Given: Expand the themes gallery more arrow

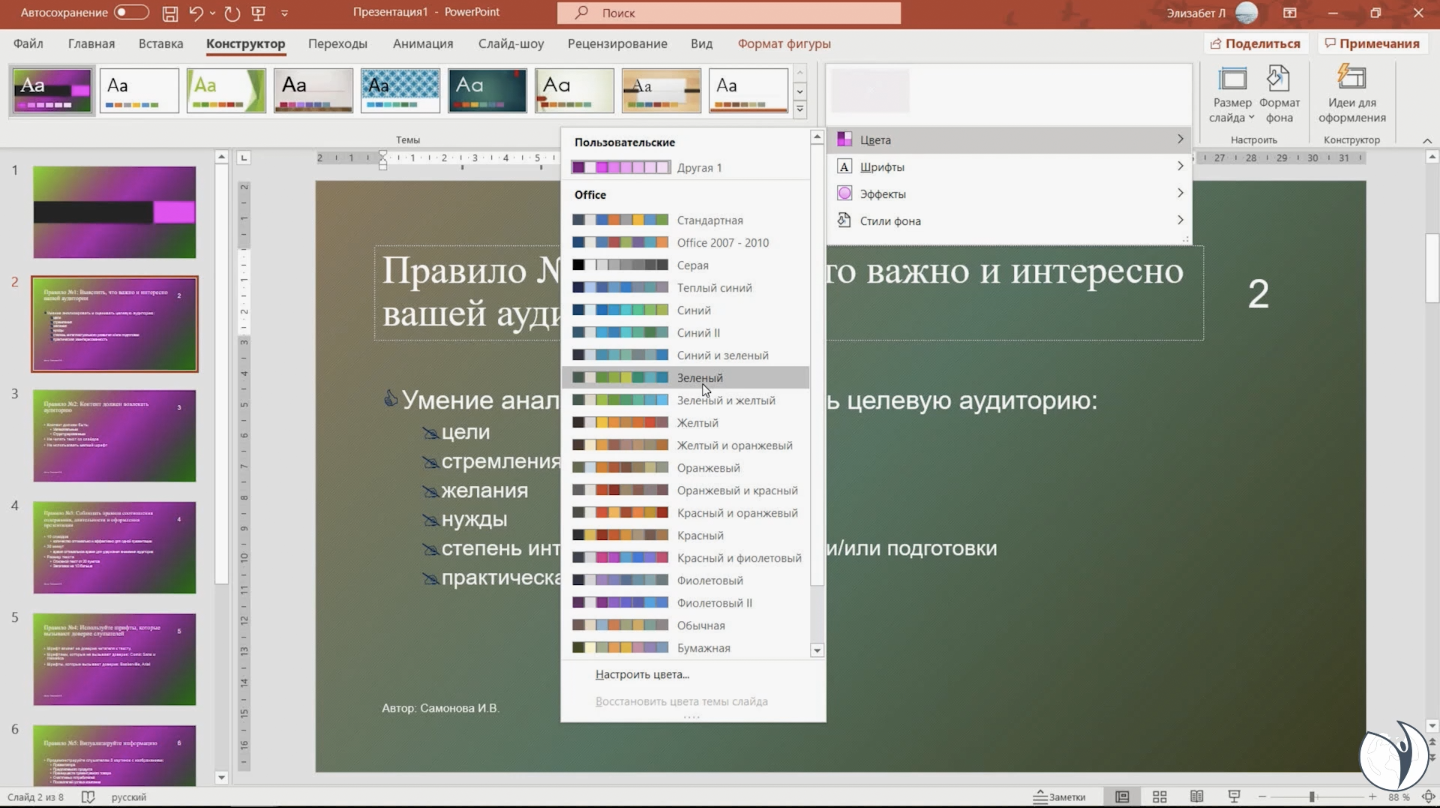Looking at the screenshot, I should [800, 109].
